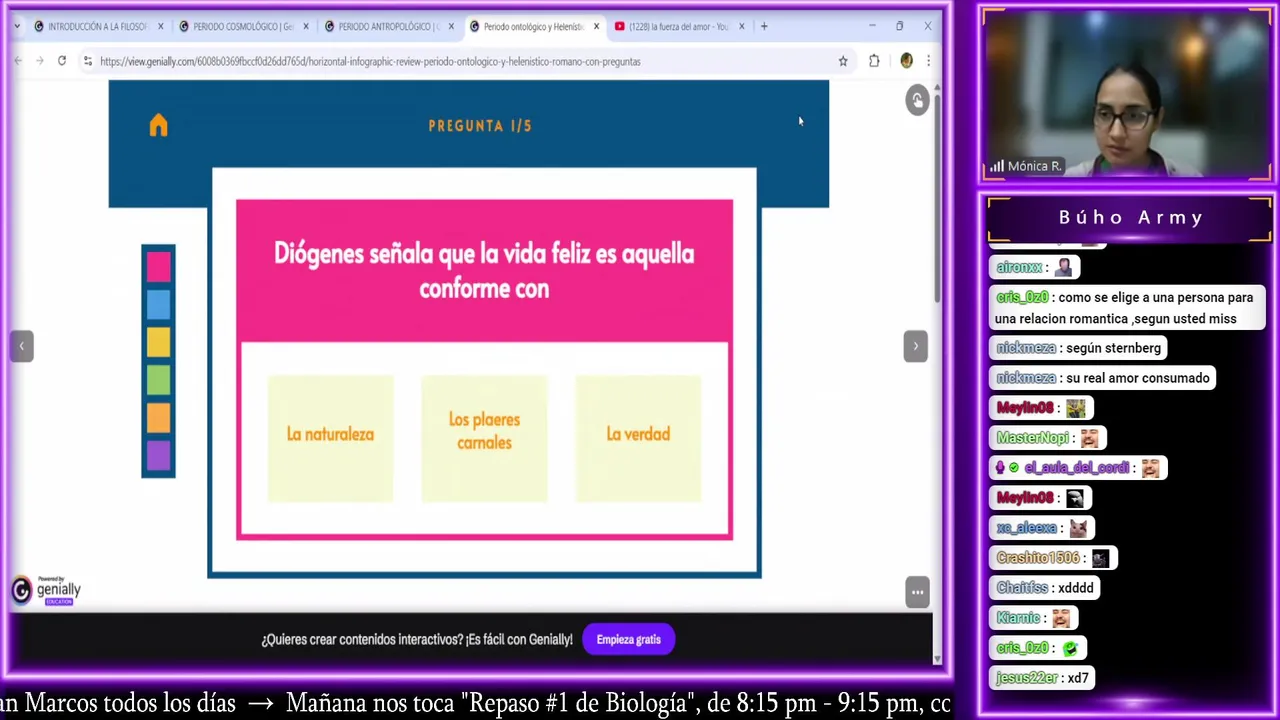Viewport: 1280px width, 720px height.
Task: Open the browser extensions puzzle icon
Action: coord(874,61)
